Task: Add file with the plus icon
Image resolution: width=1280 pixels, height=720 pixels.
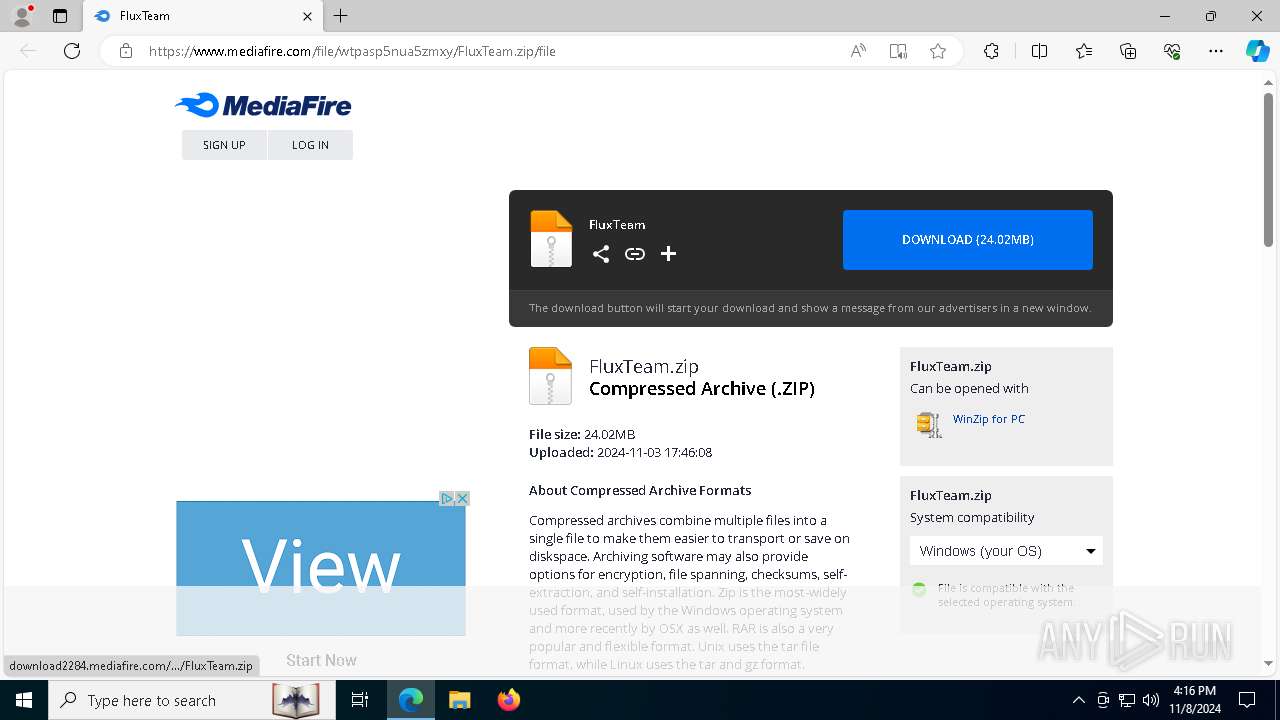Action: 669,254
